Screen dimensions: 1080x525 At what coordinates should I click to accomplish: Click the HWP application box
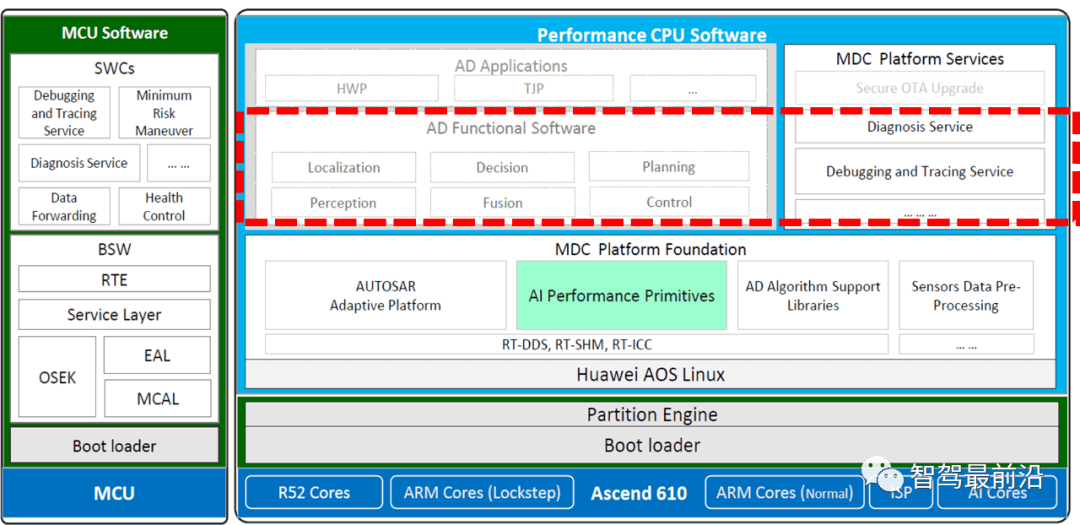tap(351, 88)
